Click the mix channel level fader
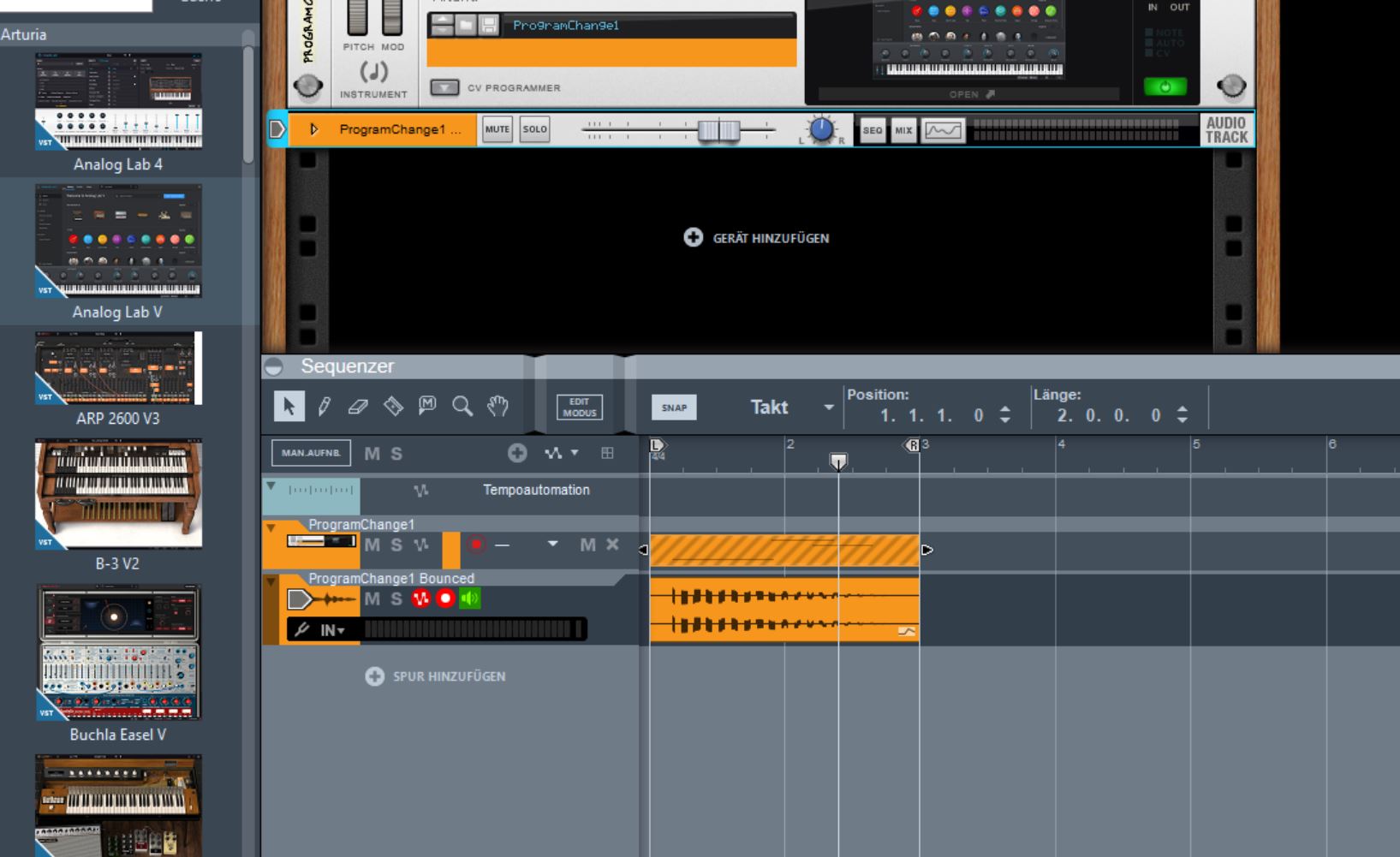 tap(718, 131)
